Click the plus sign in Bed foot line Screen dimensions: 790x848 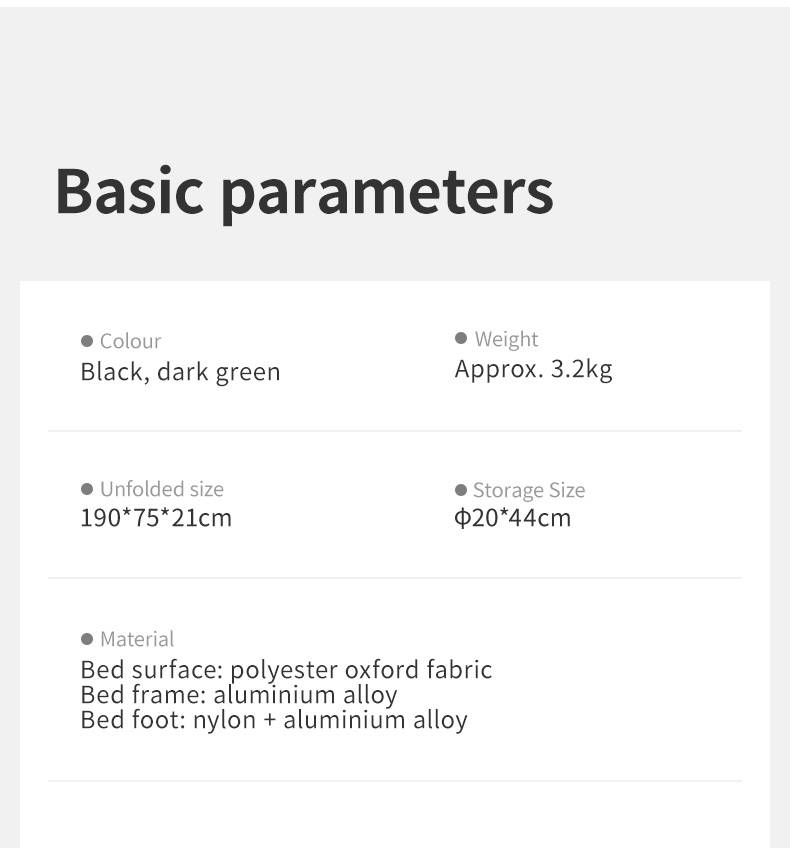(x=270, y=720)
